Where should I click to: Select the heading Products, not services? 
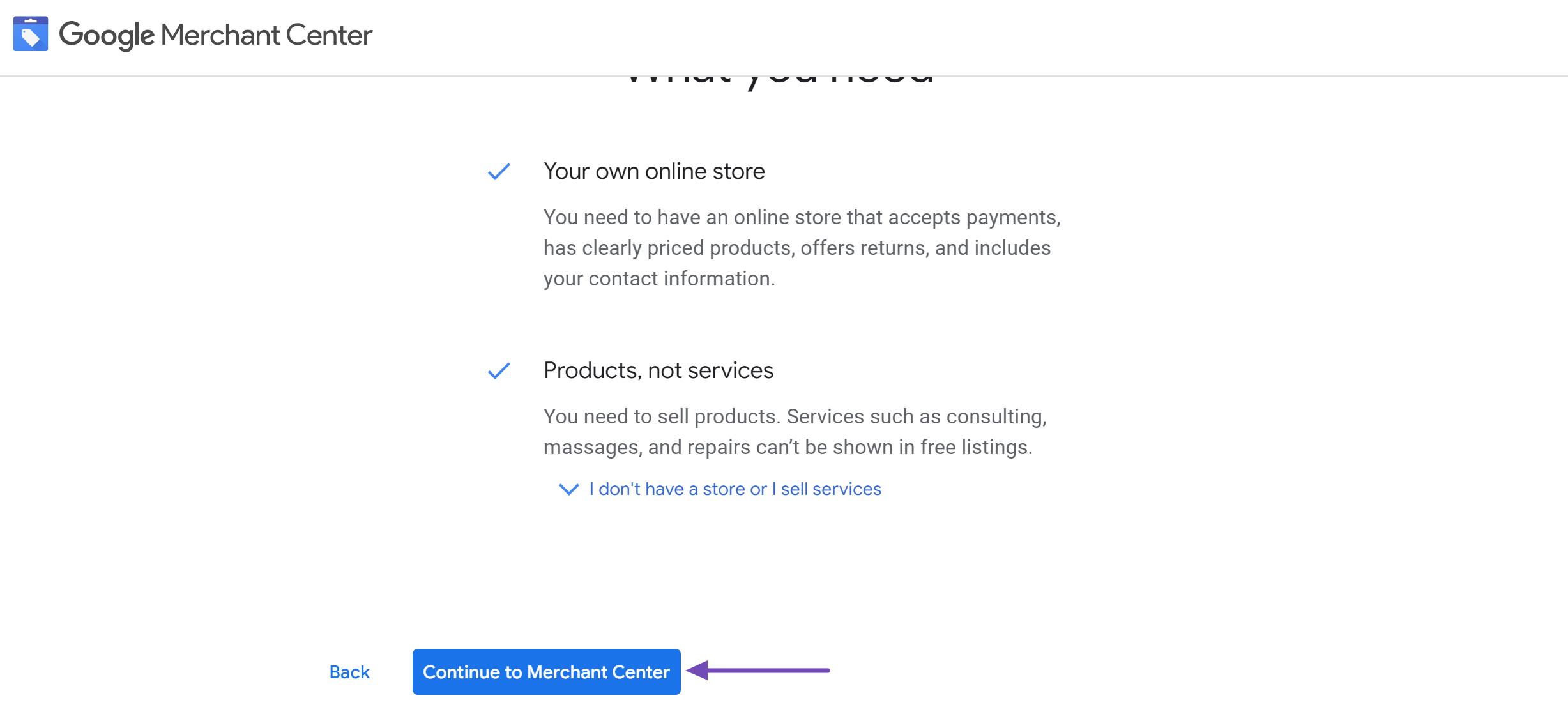click(658, 370)
